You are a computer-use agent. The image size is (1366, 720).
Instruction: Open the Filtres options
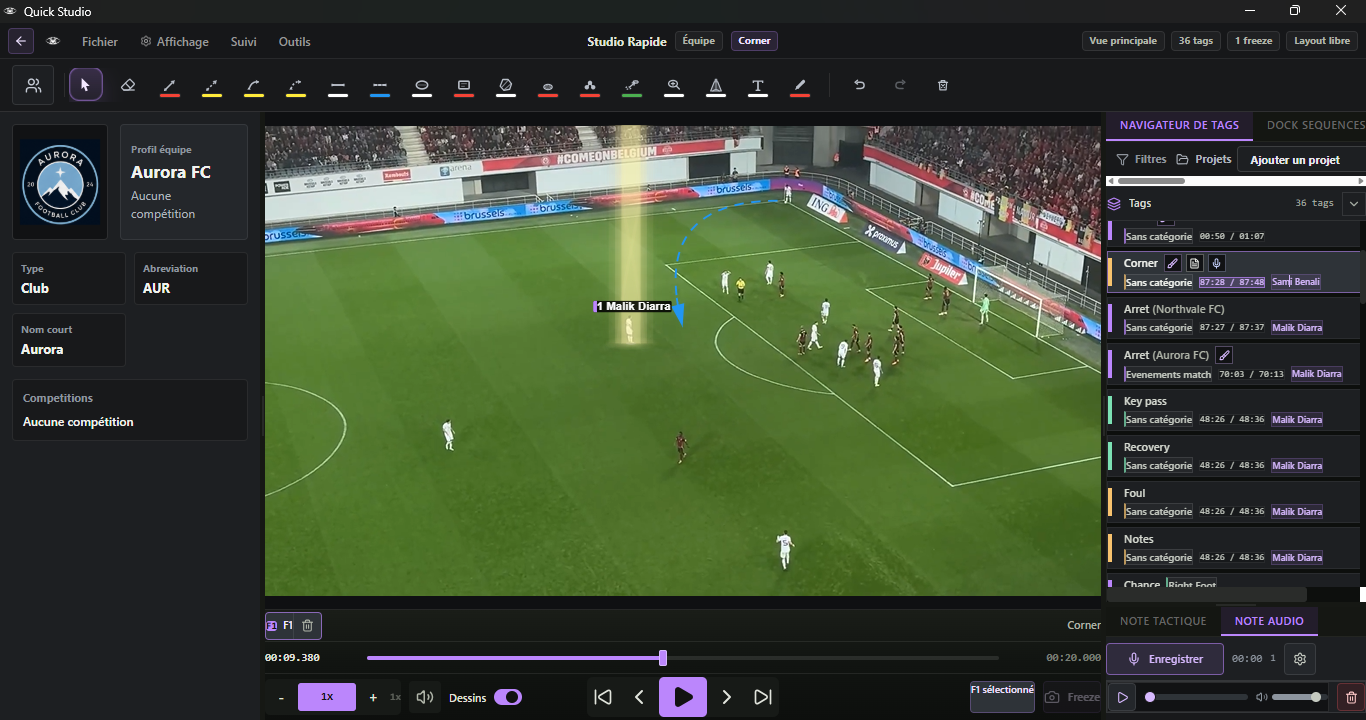click(x=1141, y=159)
